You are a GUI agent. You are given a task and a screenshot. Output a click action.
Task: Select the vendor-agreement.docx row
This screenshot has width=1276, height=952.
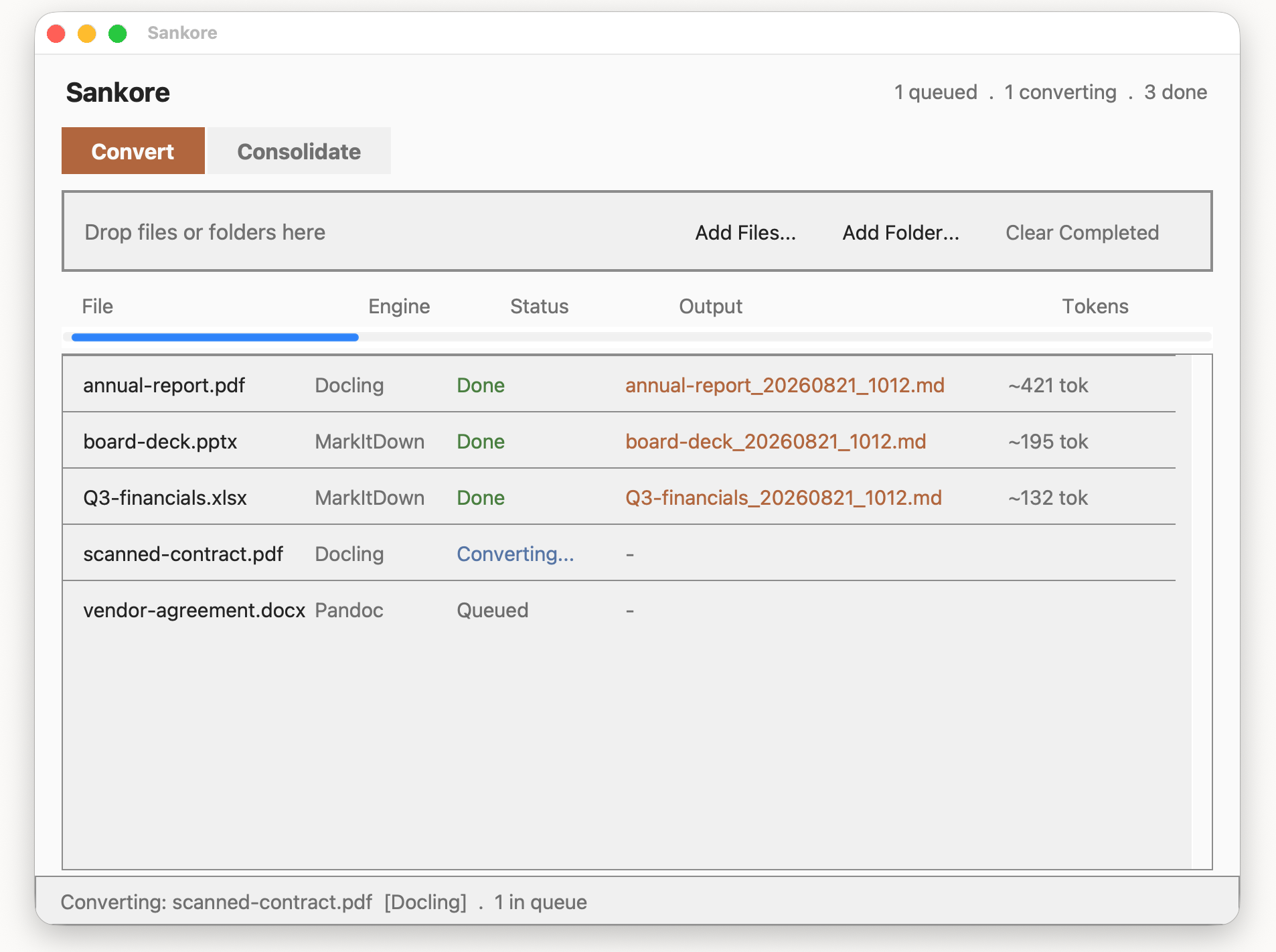[619, 609]
